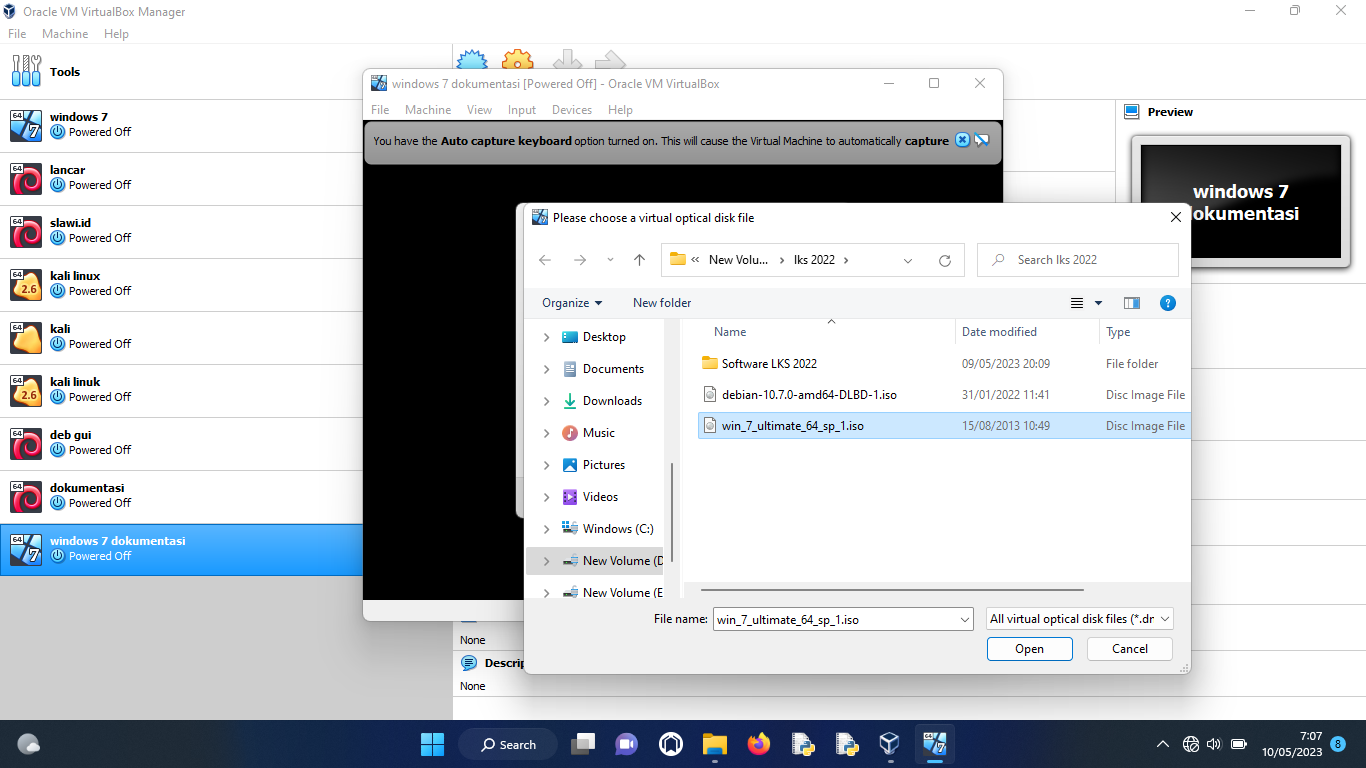
Task: Expand the Downloads tree node
Action: [546, 401]
